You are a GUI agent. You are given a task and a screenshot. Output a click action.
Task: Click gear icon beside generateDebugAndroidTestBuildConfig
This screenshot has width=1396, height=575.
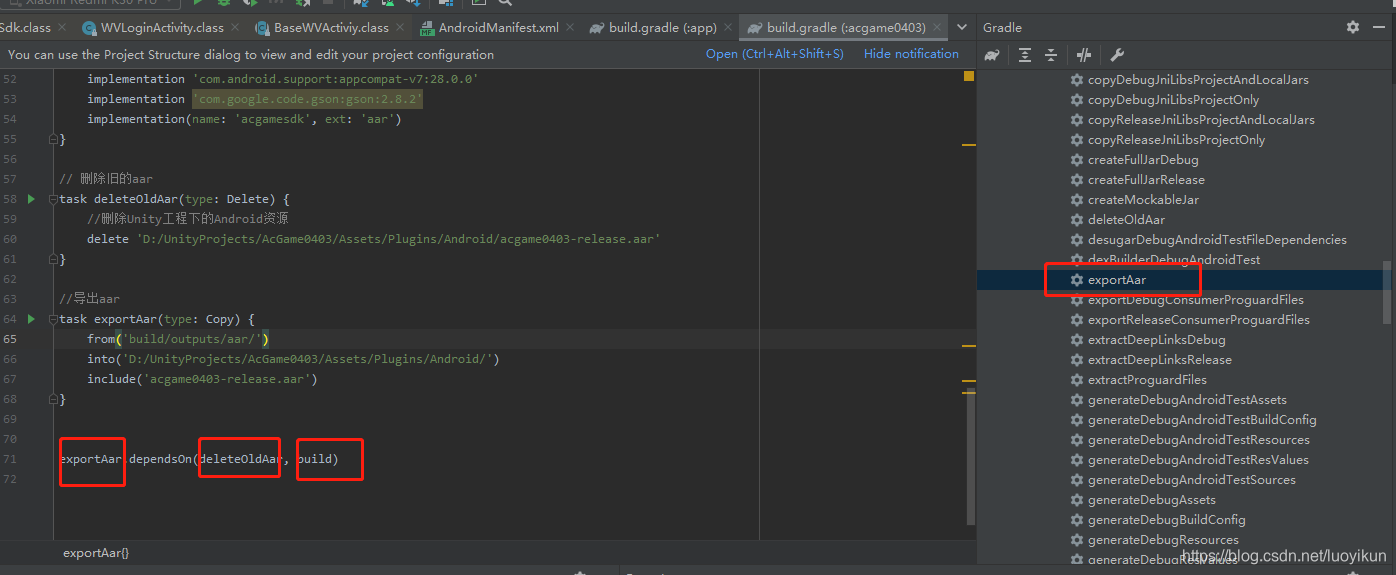[1077, 420]
